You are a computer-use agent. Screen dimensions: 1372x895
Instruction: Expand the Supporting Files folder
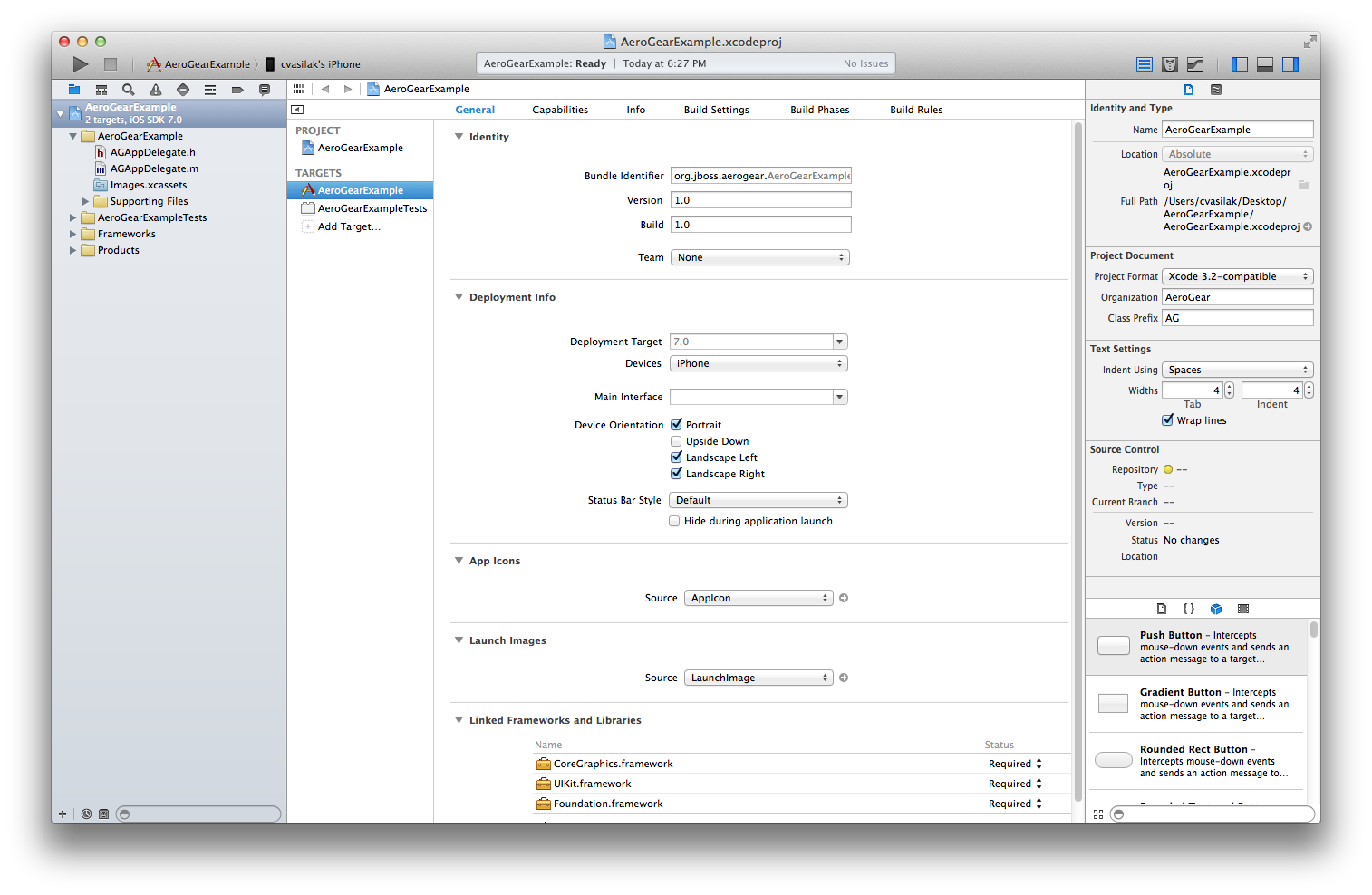point(86,201)
